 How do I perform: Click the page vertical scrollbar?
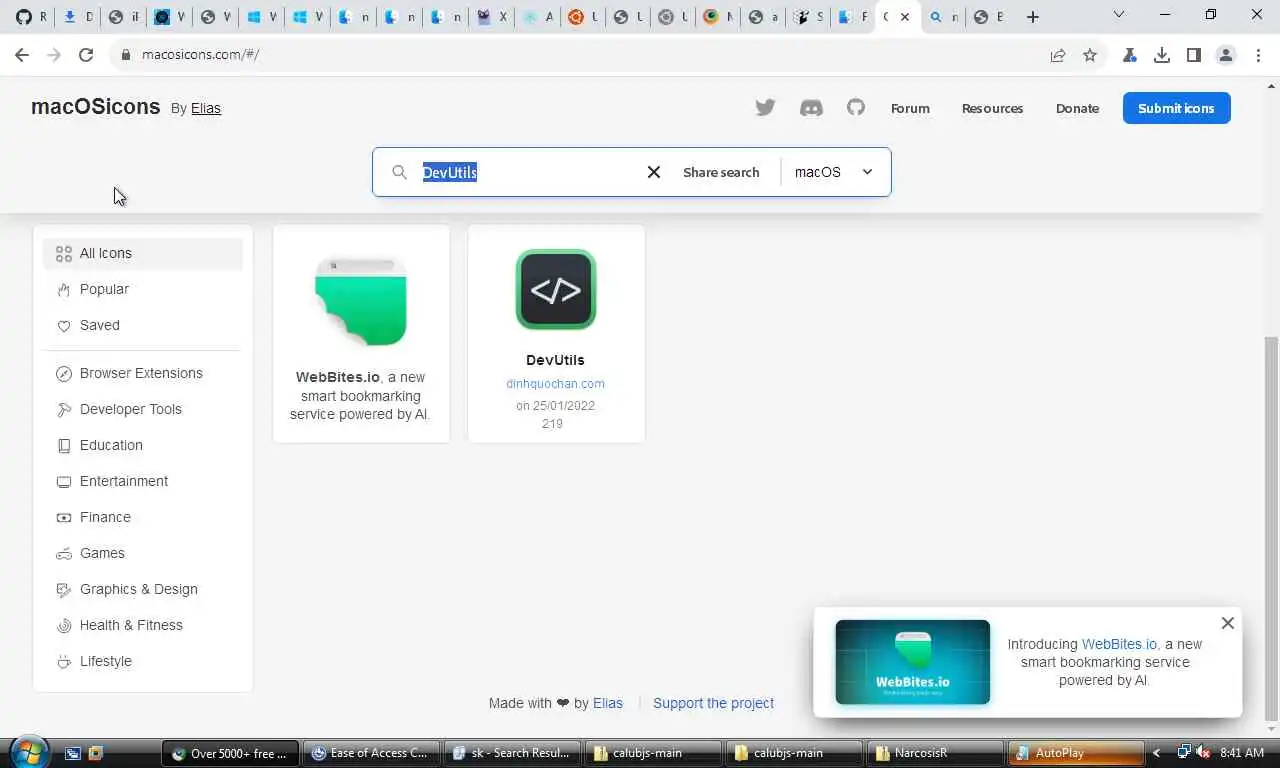click(1271, 527)
